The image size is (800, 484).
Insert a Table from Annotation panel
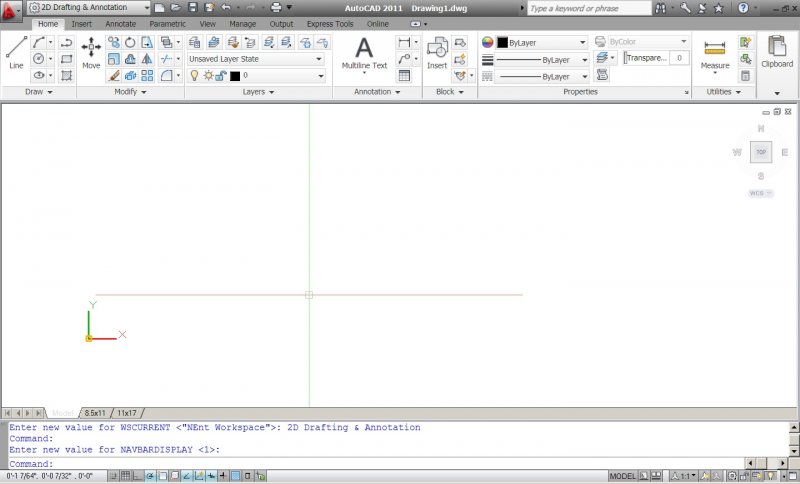404,75
